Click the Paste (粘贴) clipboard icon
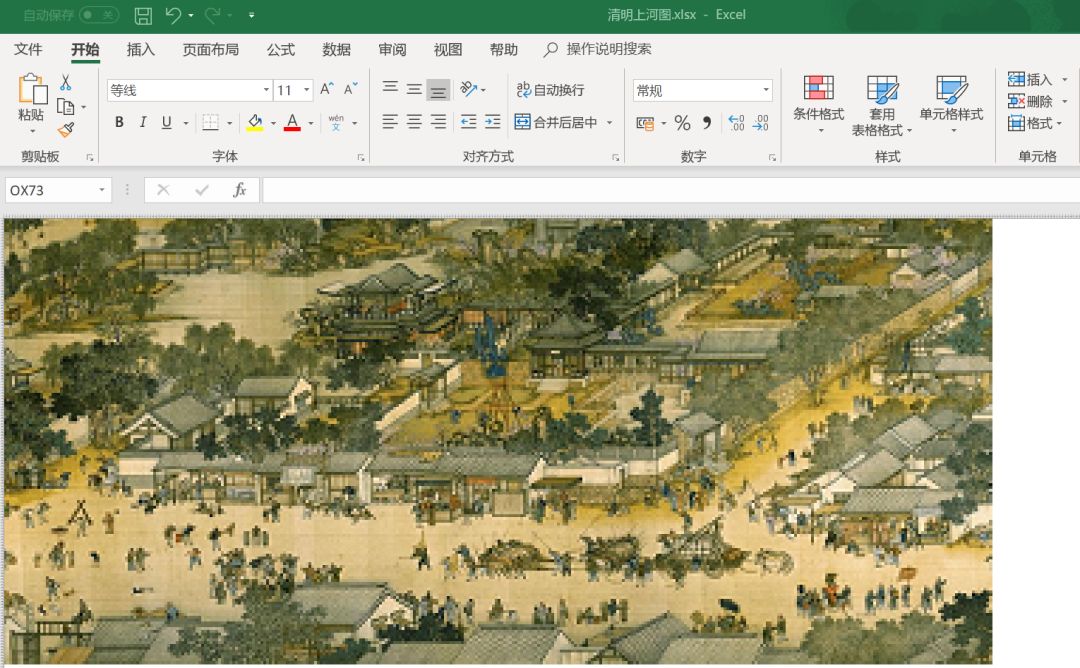 point(32,90)
